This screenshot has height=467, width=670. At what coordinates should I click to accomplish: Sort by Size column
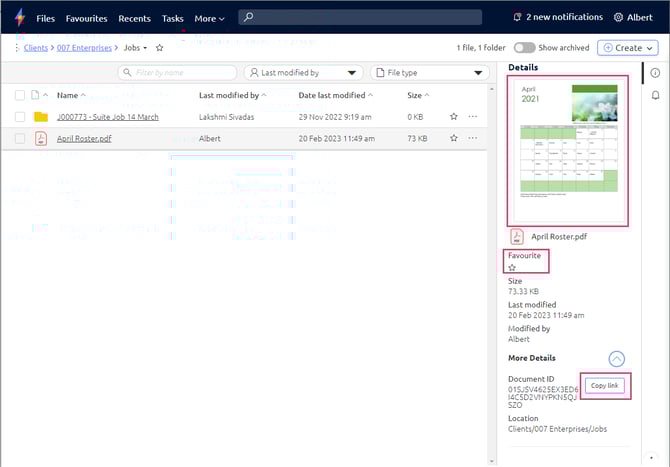418,95
